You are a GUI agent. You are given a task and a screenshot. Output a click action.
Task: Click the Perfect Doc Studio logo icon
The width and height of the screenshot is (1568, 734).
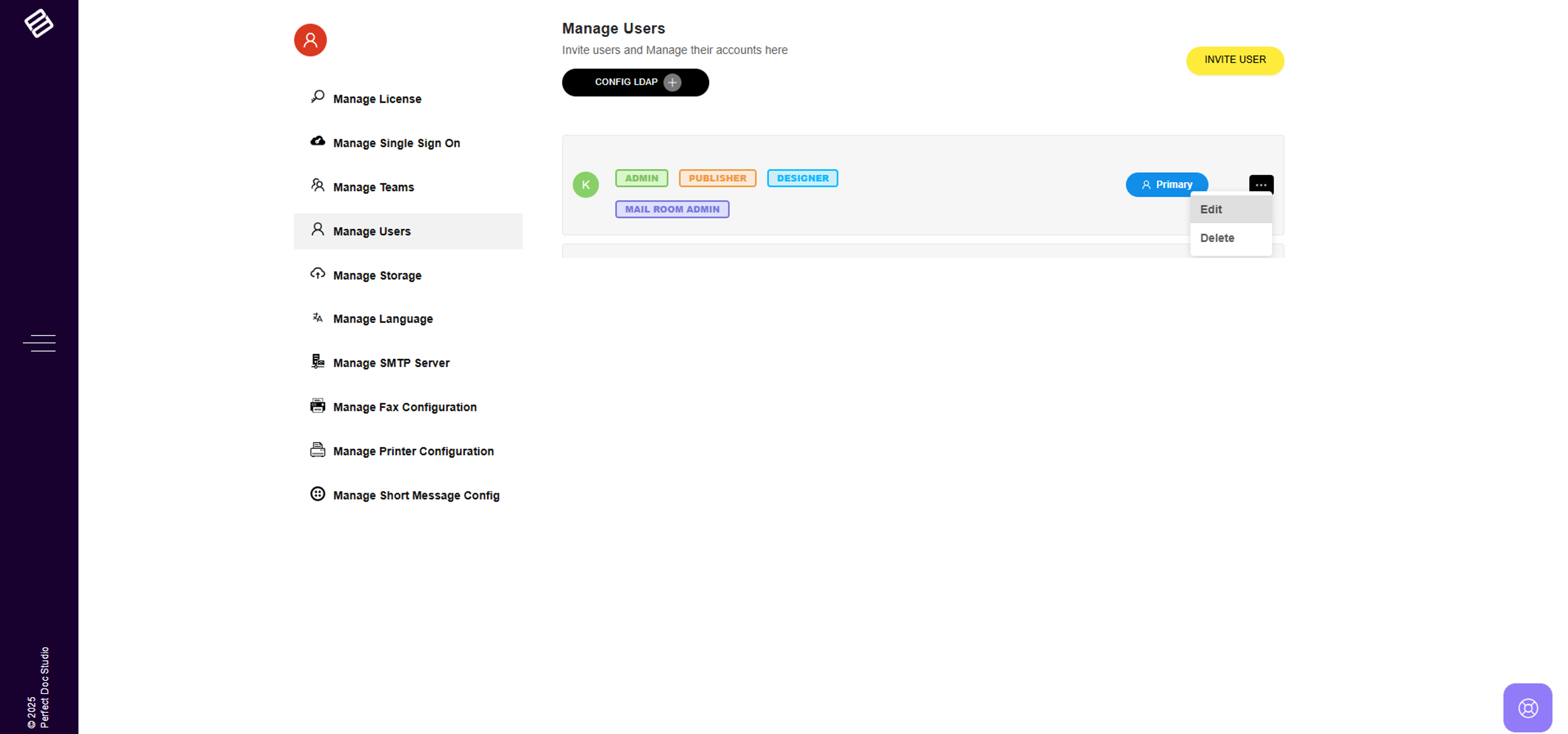pyautogui.click(x=38, y=23)
